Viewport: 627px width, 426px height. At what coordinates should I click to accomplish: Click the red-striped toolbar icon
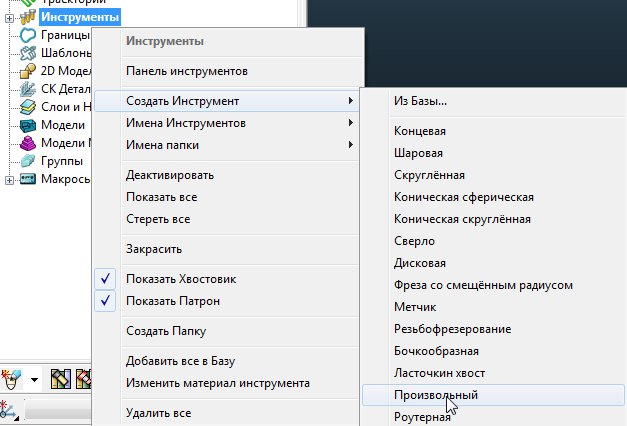point(84,379)
